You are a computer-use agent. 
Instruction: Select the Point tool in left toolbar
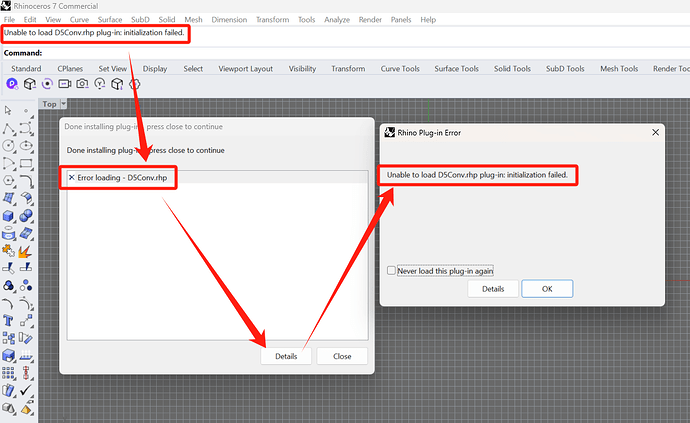click(x=26, y=110)
